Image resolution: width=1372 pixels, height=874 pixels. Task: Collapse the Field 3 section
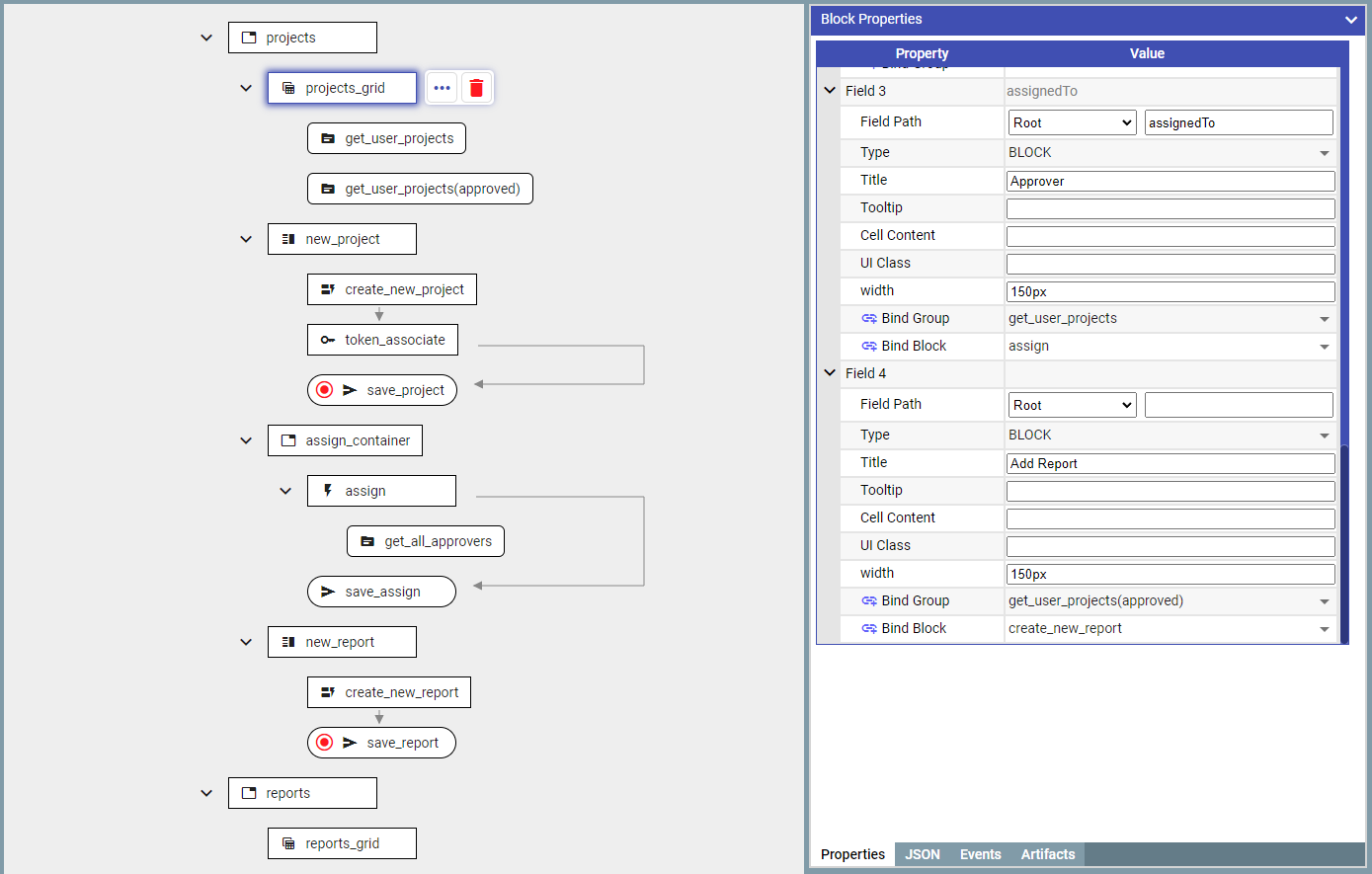pos(830,91)
